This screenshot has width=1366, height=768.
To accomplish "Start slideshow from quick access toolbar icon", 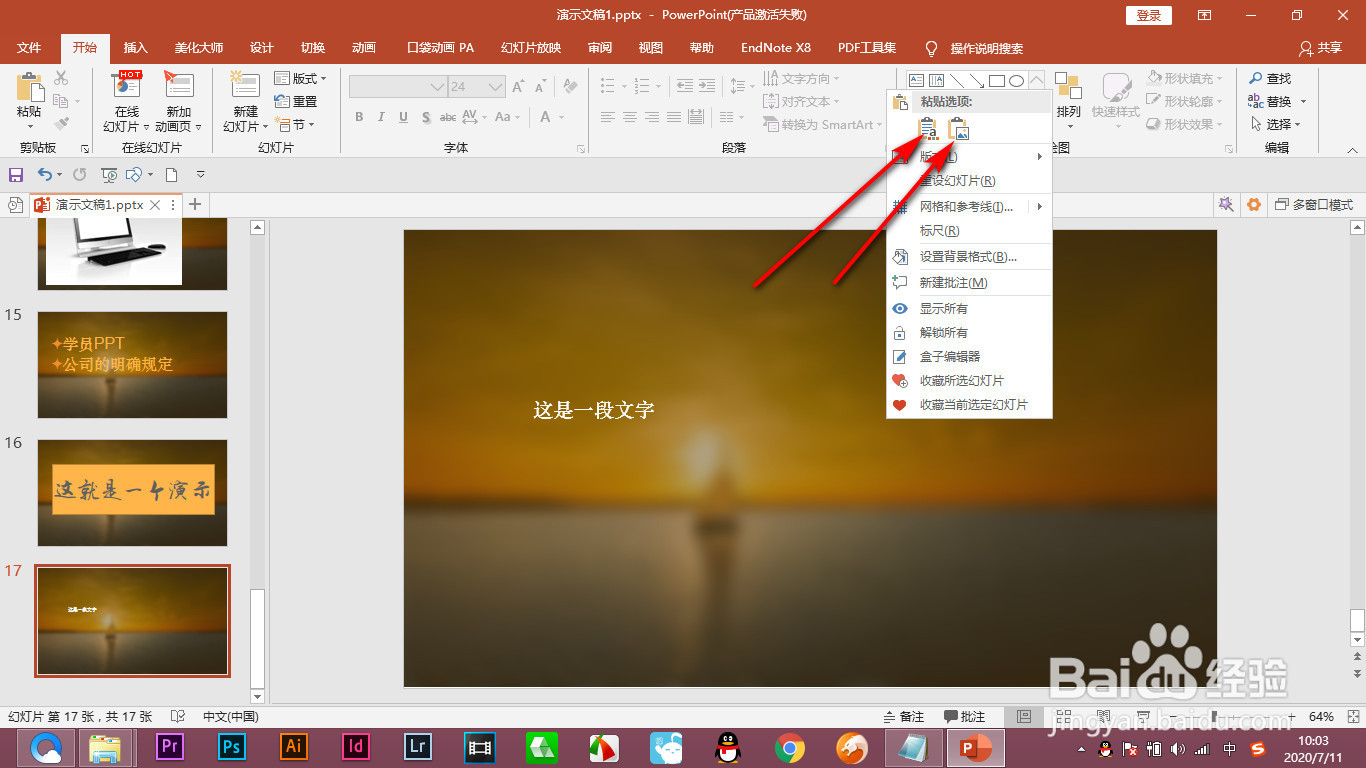I will pos(109,174).
